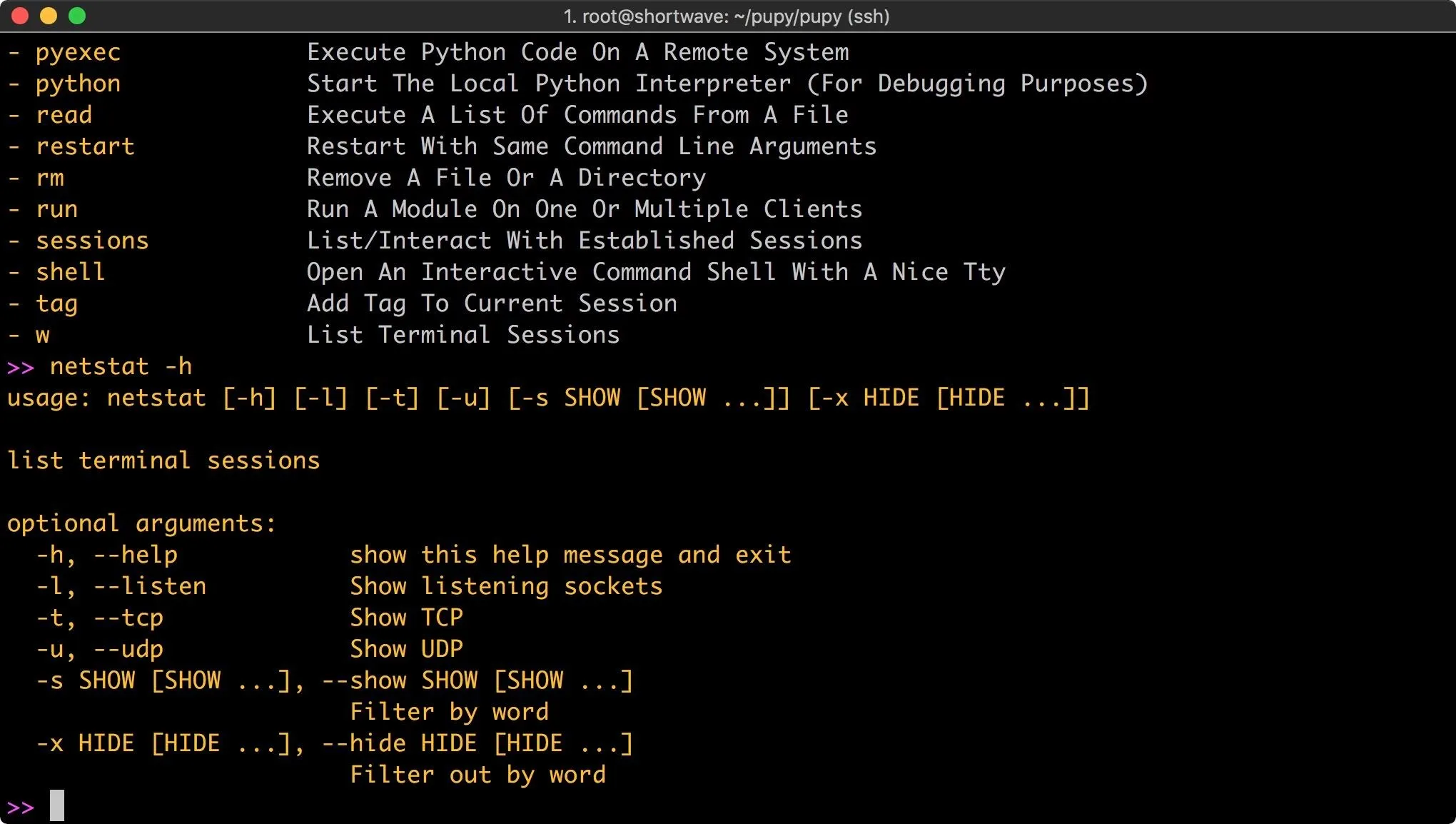Click the optional arguments heading

tap(141, 523)
